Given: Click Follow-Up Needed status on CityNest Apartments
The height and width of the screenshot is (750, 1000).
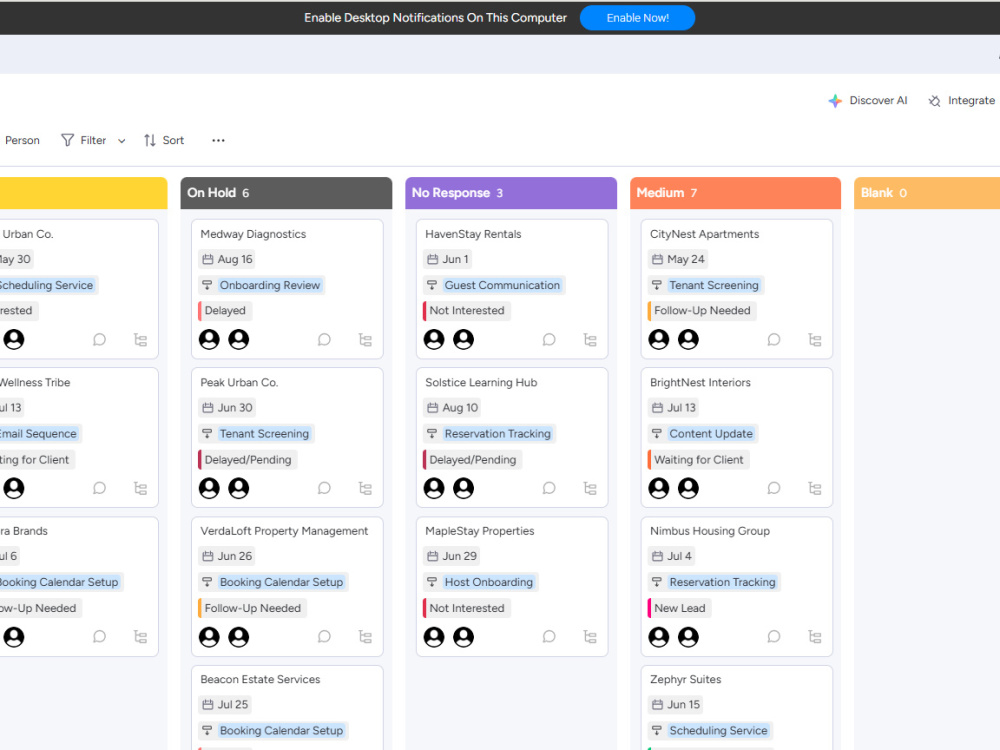Looking at the screenshot, I should click(x=702, y=311).
